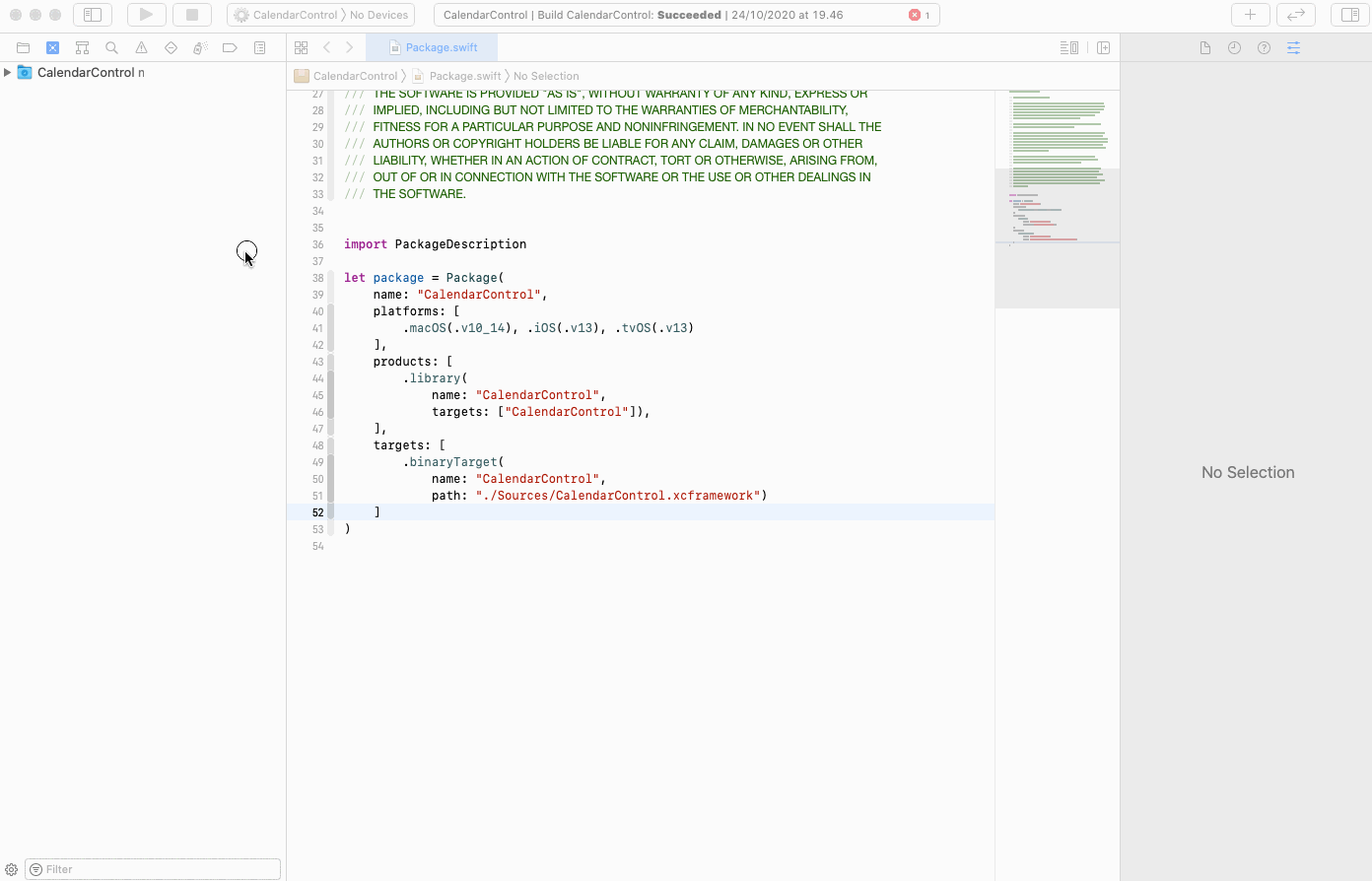This screenshot has height=881, width=1372.
Task: Show the Find navigator magnifier
Action: (111, 47)
